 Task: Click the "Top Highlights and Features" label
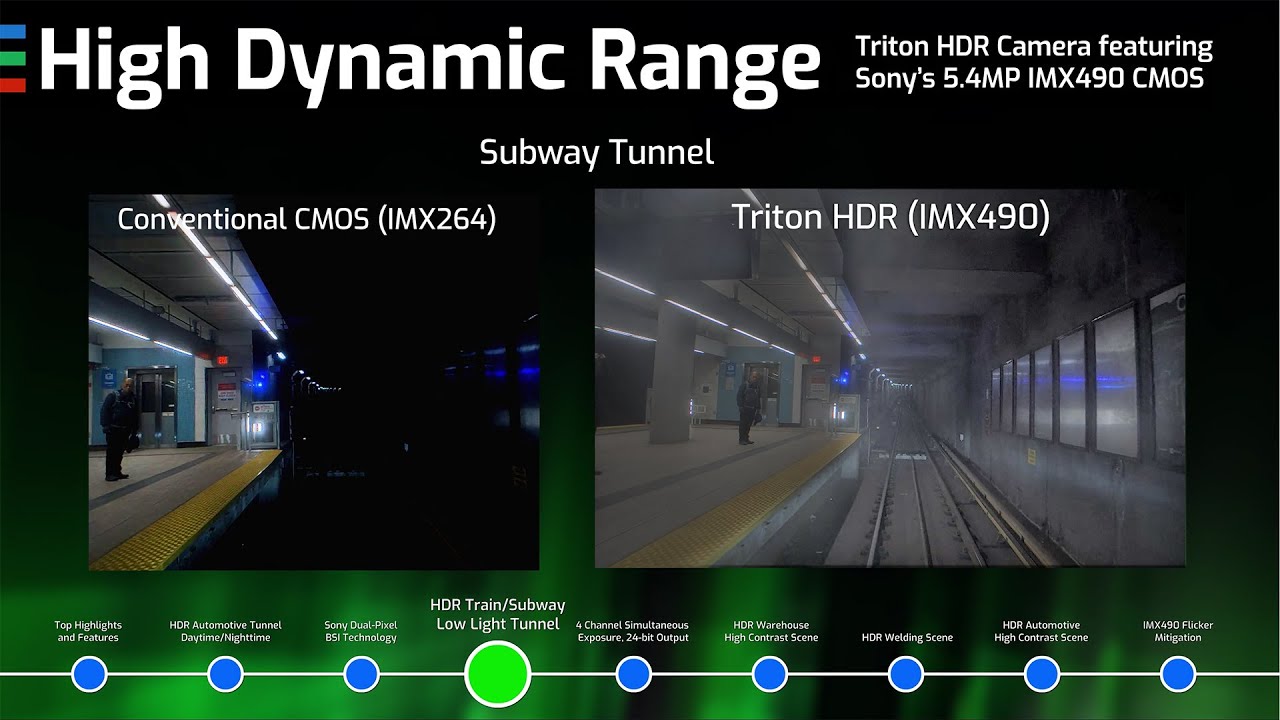(87, 631)
